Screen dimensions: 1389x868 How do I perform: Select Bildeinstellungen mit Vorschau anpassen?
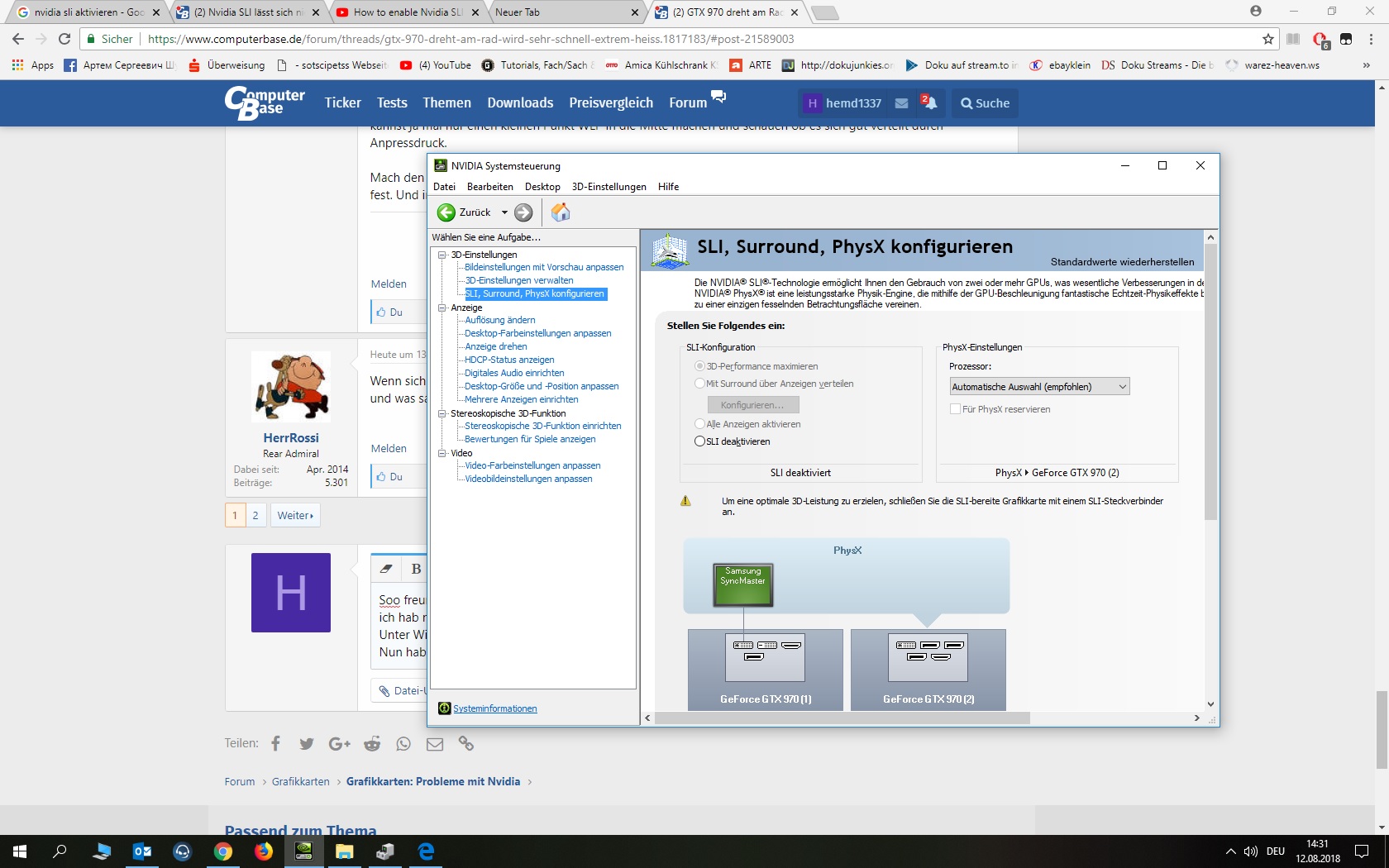point(544,267)
